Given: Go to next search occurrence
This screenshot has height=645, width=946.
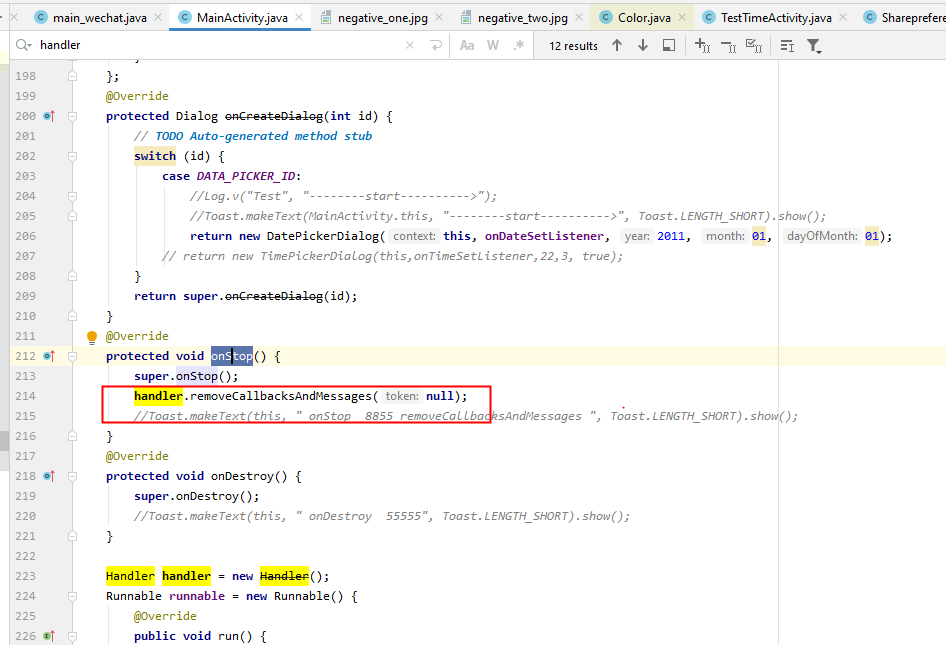Looking at the screenshot, I should pyautogui.click(x=643, y=45).
